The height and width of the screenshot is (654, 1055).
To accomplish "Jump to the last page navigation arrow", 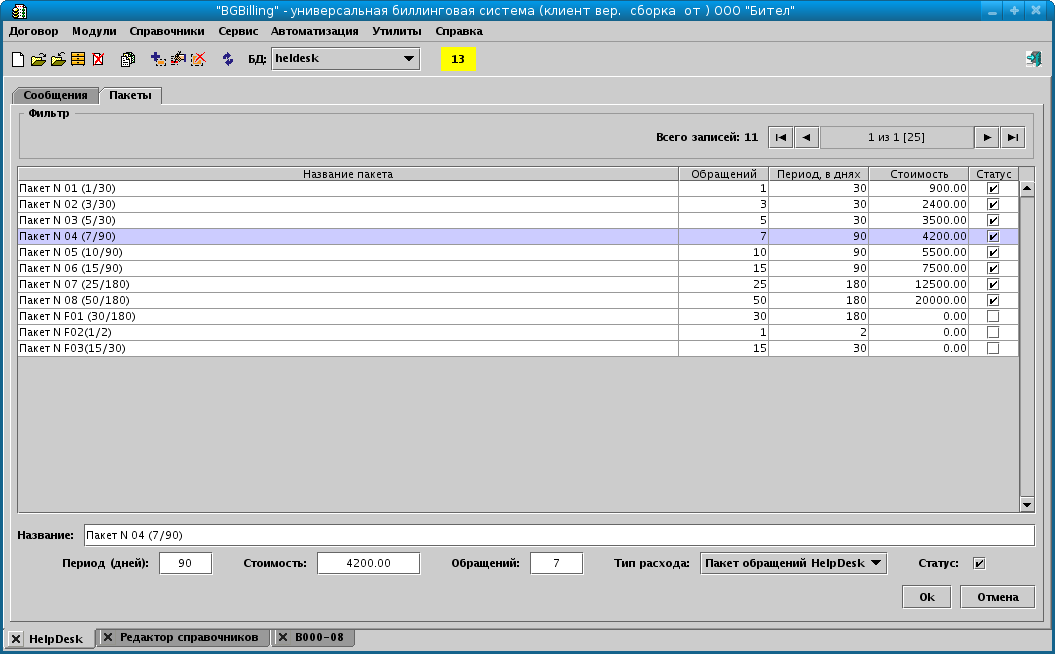I will [1014, 137].
